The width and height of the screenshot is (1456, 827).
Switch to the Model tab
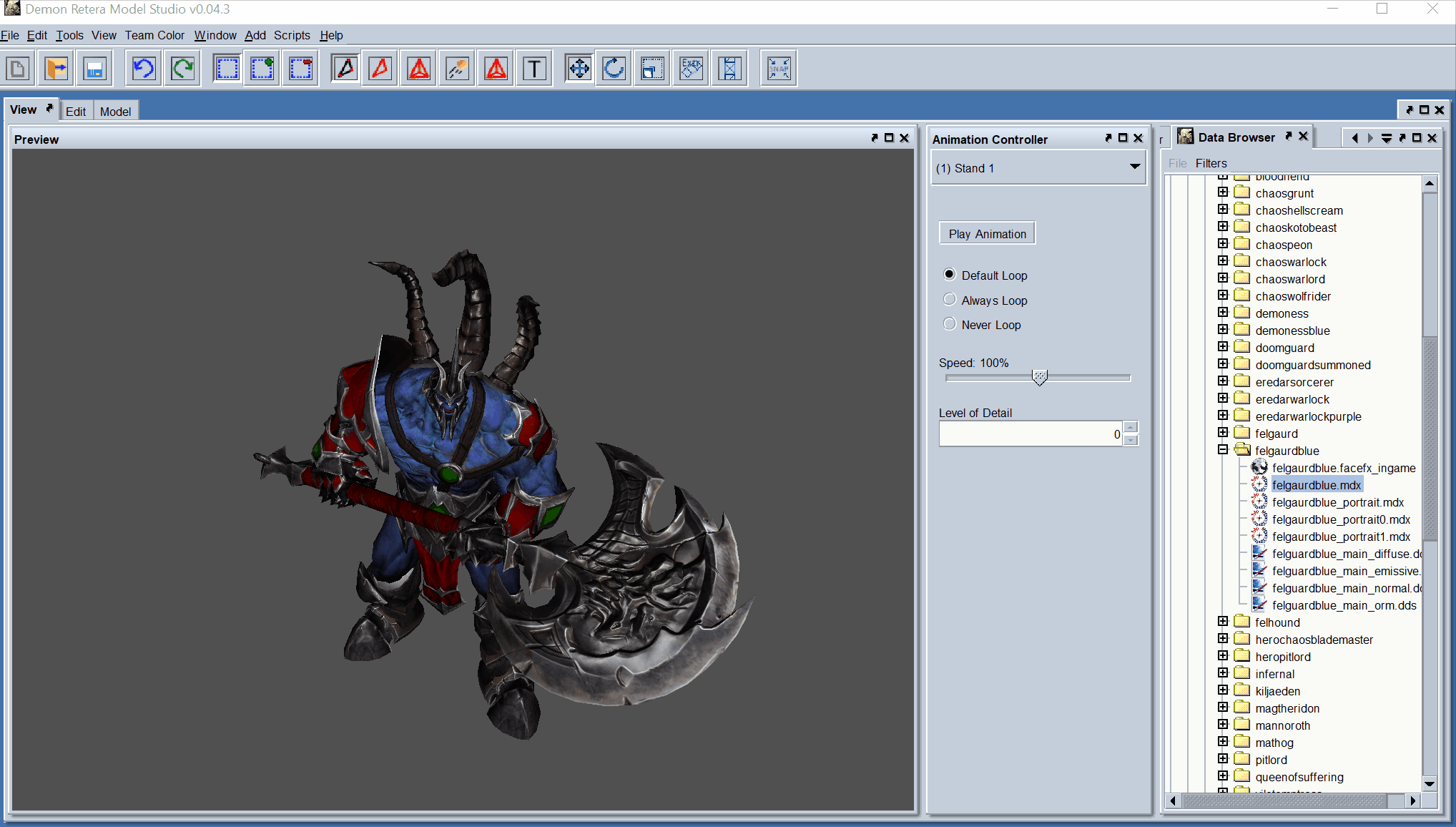tap(115, 112)
